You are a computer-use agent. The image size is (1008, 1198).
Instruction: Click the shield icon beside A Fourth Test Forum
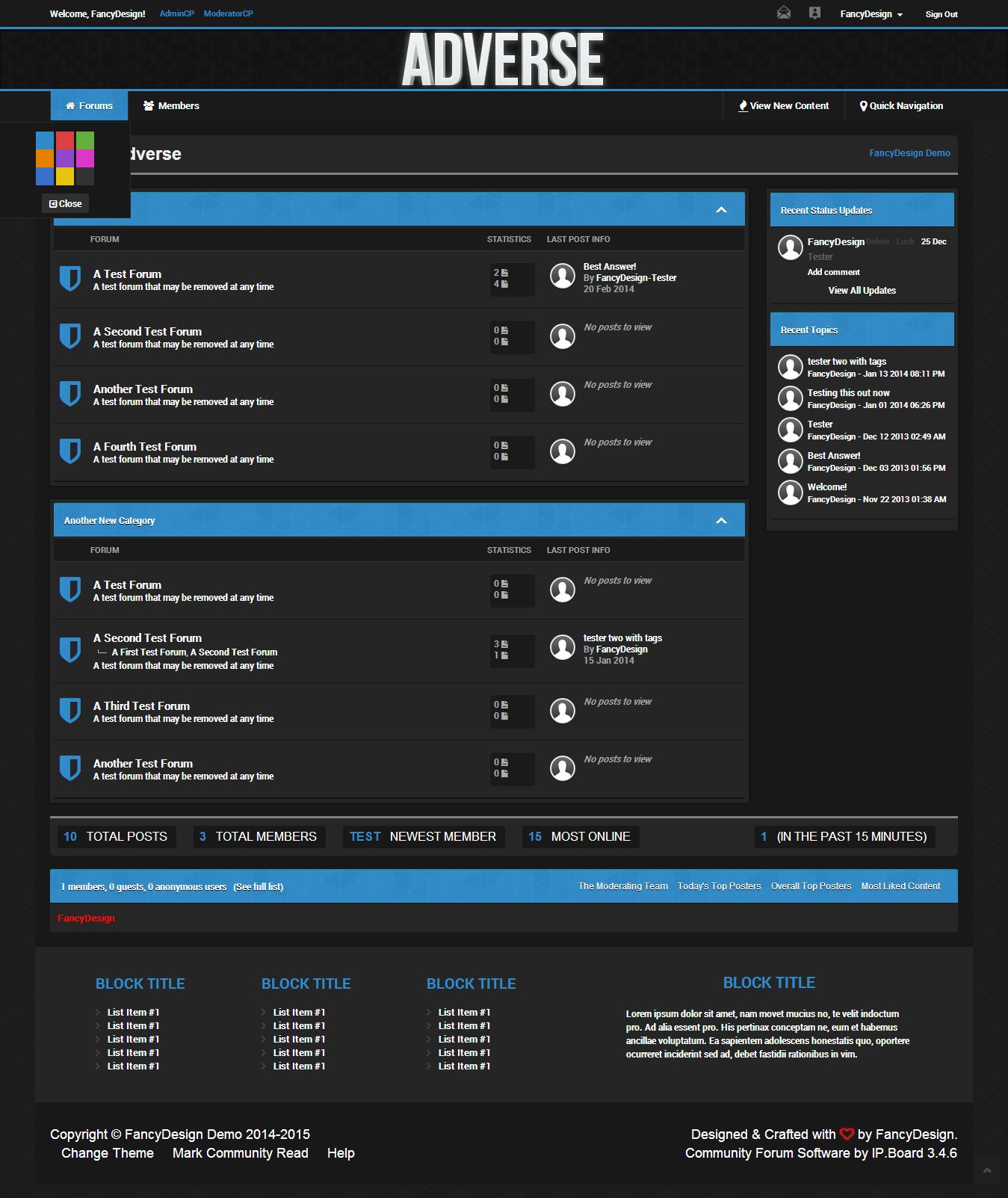(x=70, y=451)
